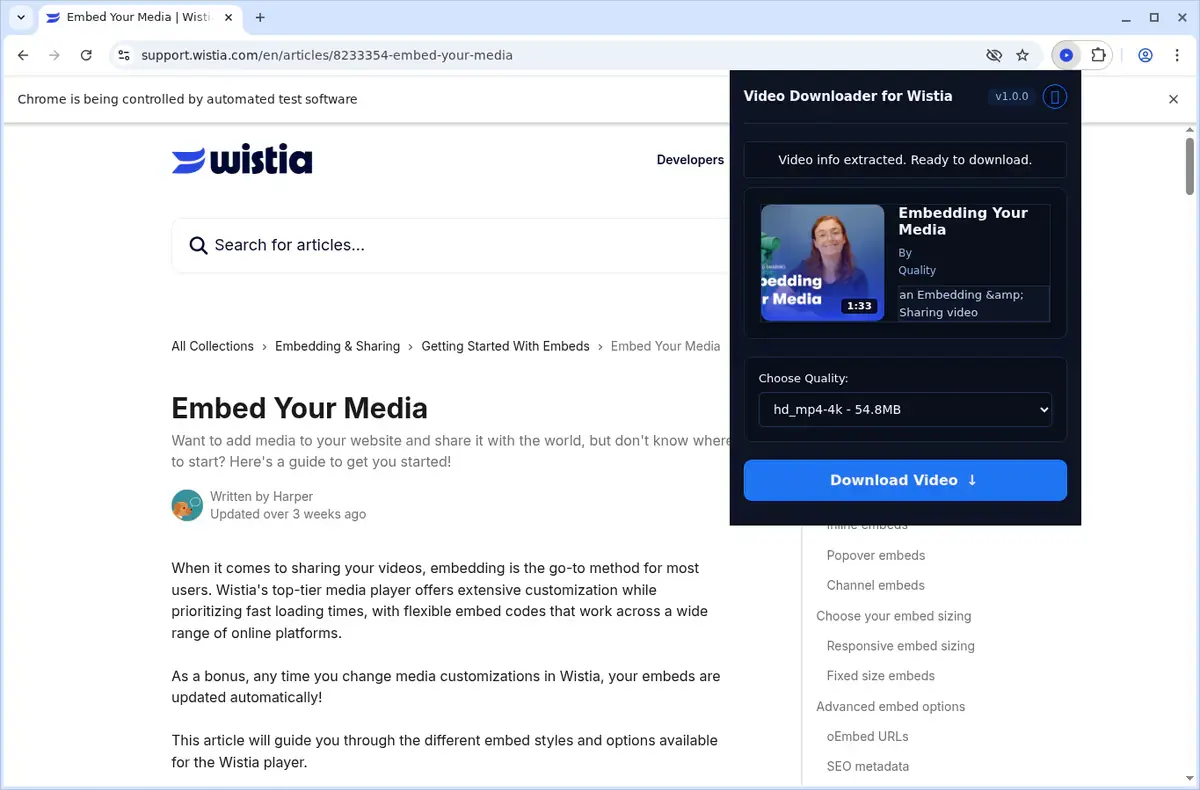Screen dimensions: 1200x790
Task: Close the Embed Your Media tab
Action: tap(227, 17)
